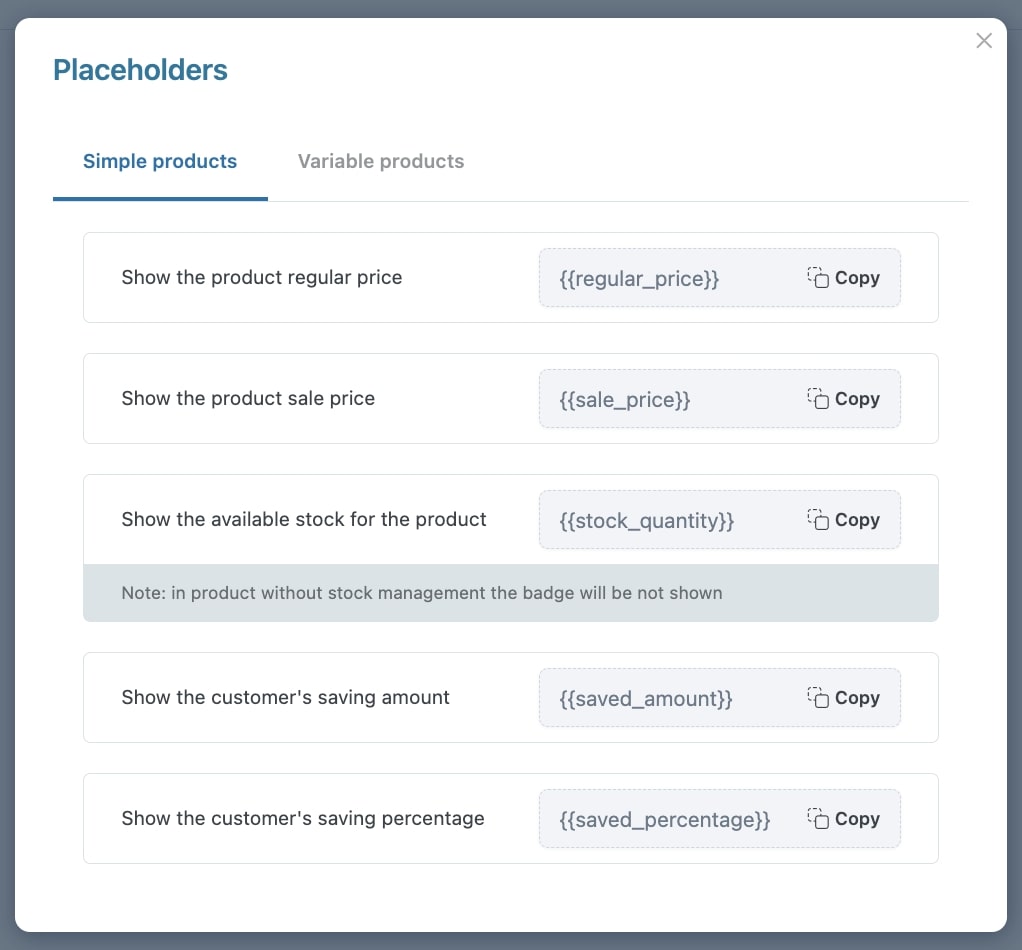
Task: Click the Placeholders dialog heading
Action: (x=140, y=70)
